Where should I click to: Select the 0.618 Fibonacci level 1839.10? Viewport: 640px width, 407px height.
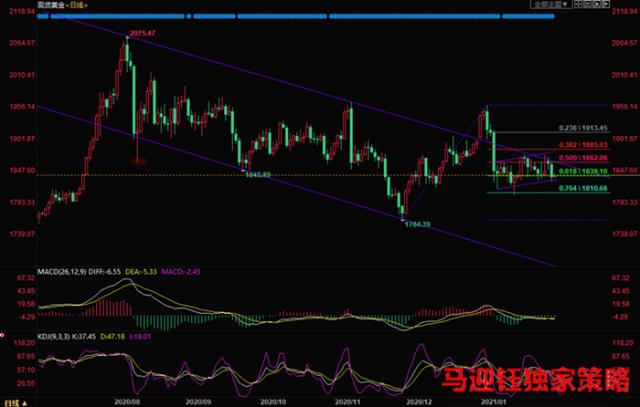pyautogui.click(x=583, y=171)
